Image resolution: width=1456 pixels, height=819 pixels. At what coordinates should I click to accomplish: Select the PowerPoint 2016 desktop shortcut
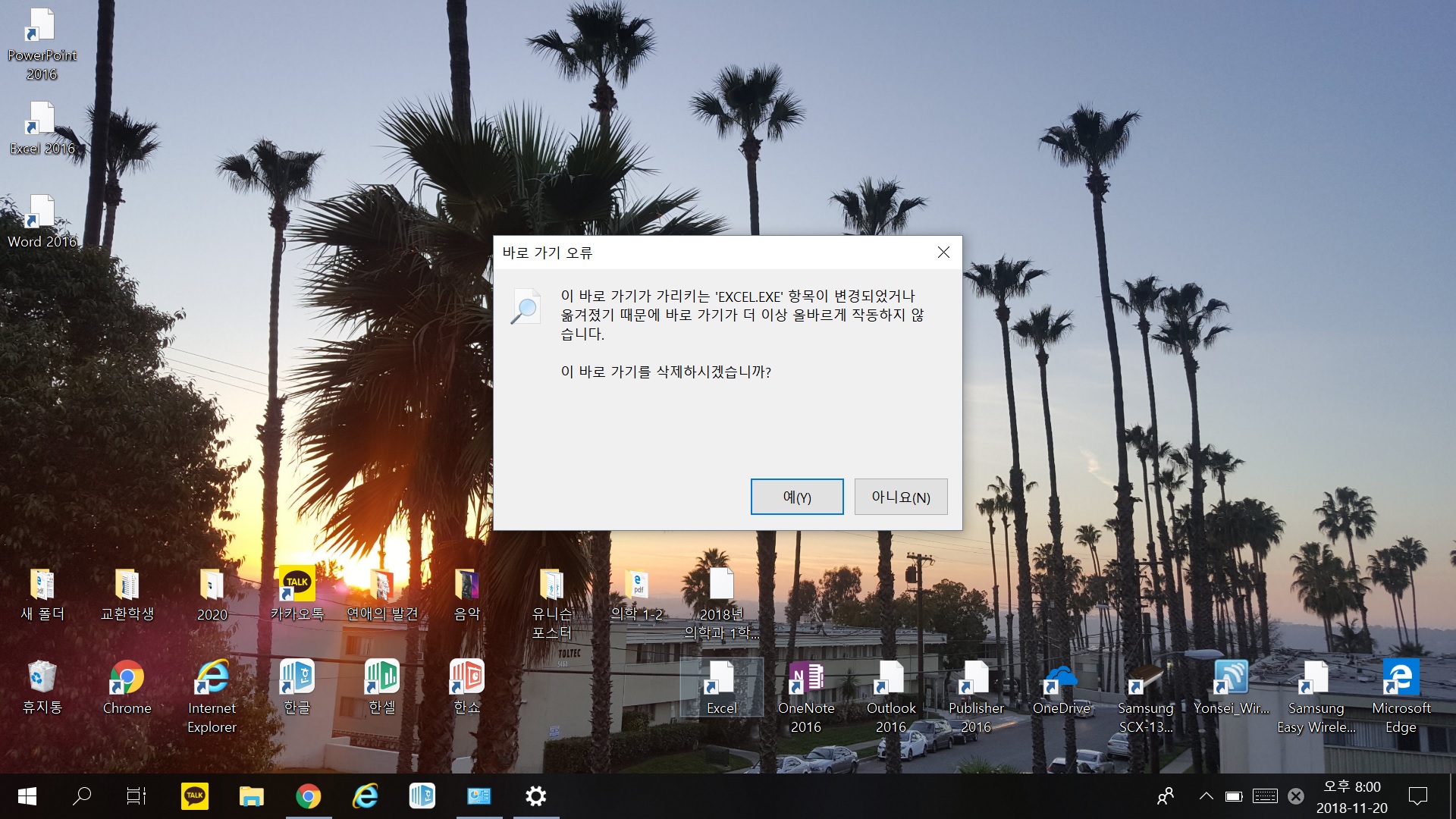(x=42, y=44)
